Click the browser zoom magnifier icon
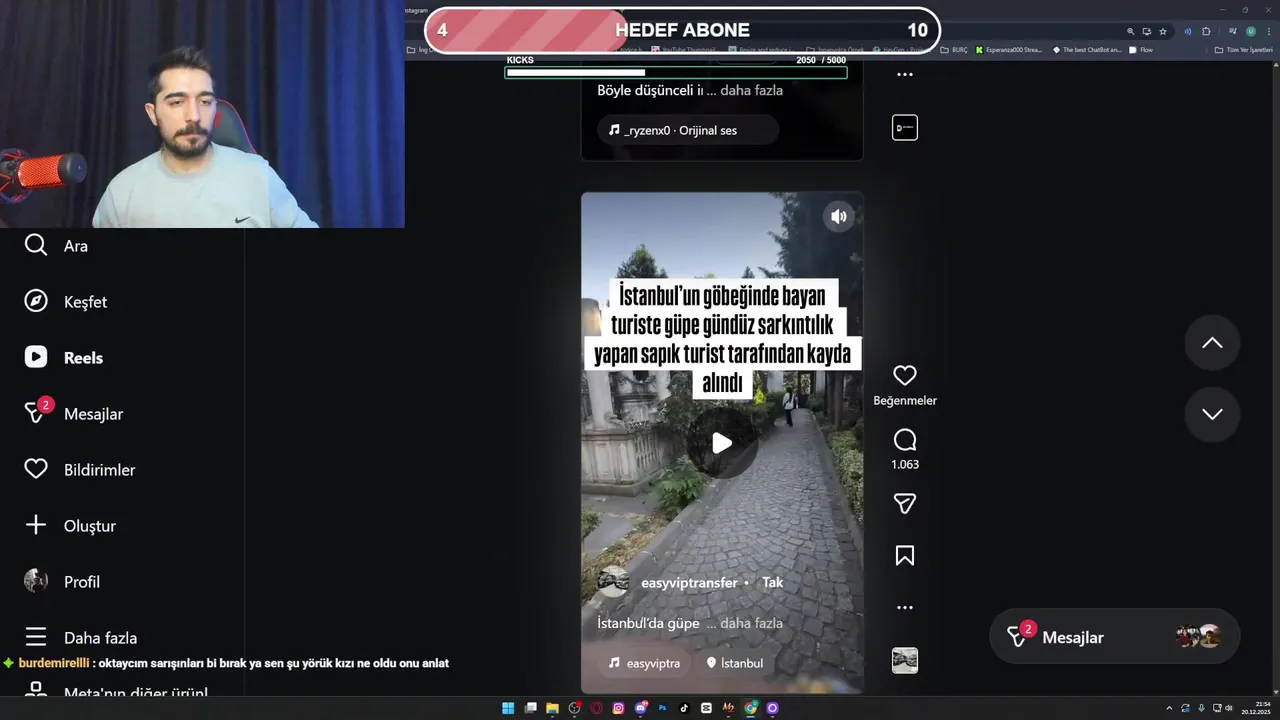Image resolution: width=1280 pixels, height=720 pixels. click(x=1131, y=31)
